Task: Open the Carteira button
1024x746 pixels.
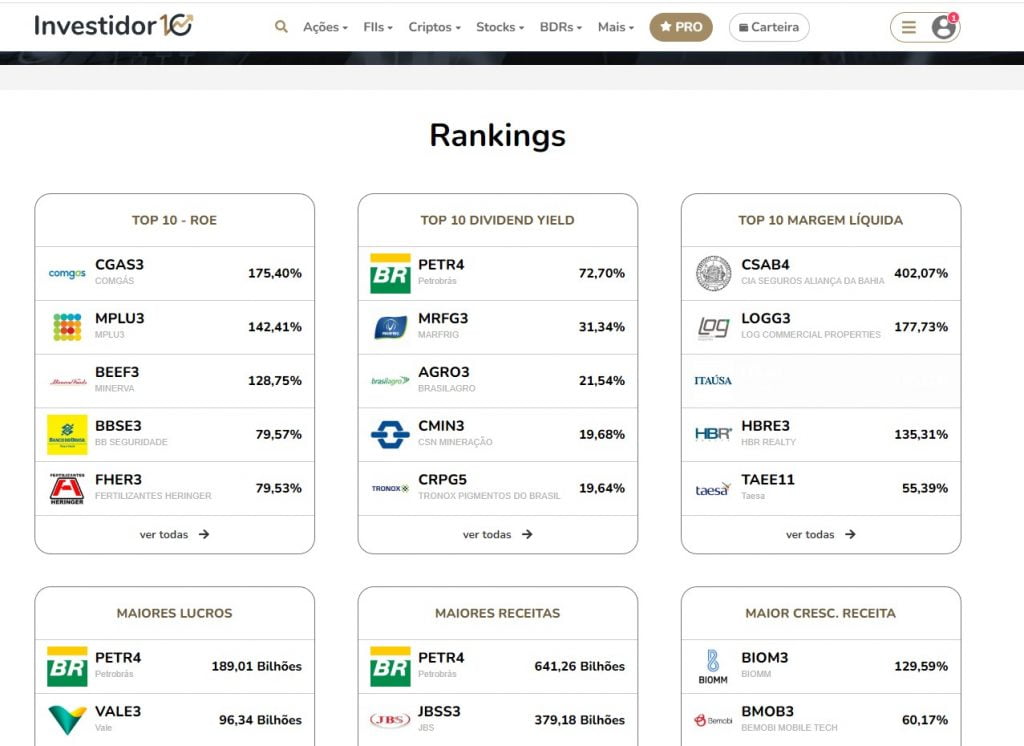Action: pos(769,27)
